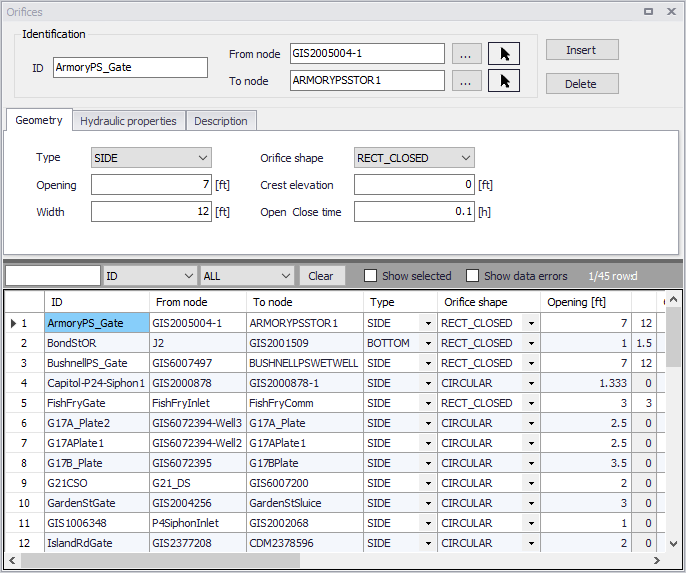Click the ID input field

(130, 67)
